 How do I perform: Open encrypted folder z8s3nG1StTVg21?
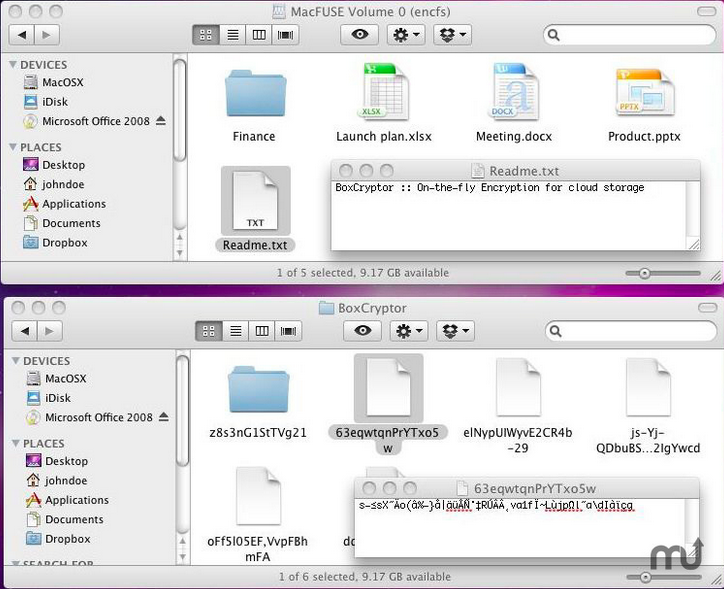258,389
